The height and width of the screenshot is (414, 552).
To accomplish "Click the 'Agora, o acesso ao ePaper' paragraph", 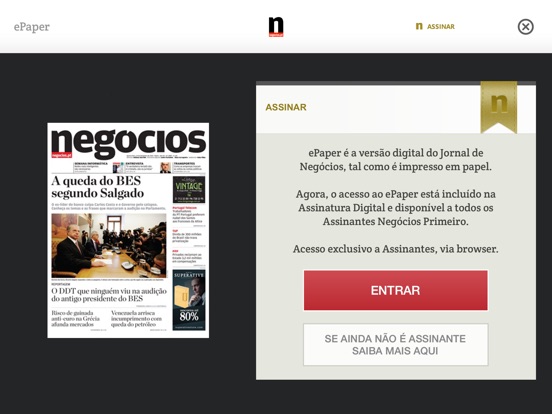I will coord(396,208).
